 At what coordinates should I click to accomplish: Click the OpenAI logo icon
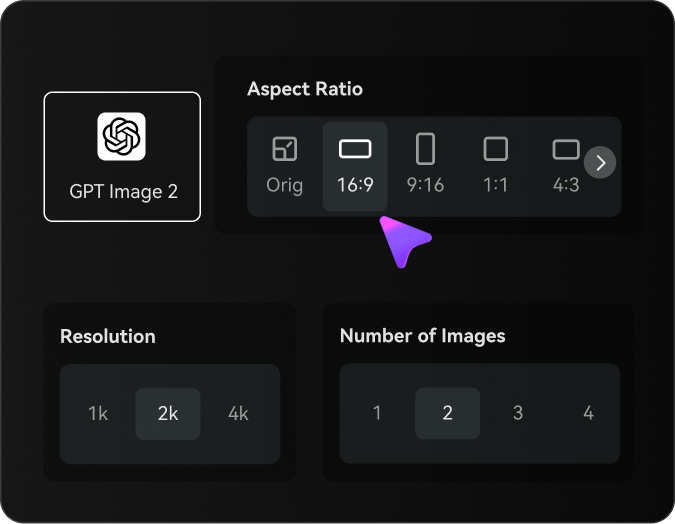tap(121, 136)
